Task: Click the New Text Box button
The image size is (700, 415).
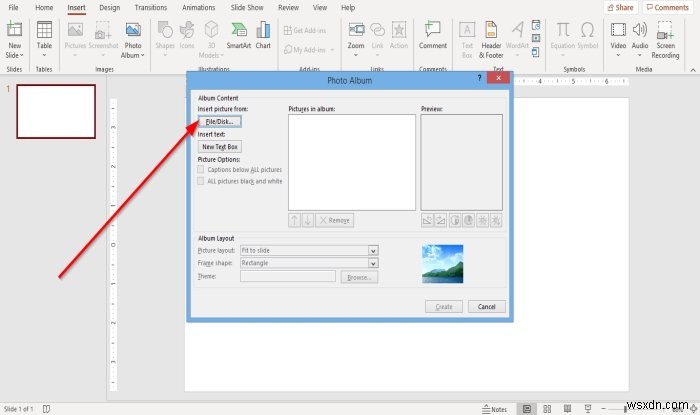Action: pyautogui.click(x=220, y=147)
